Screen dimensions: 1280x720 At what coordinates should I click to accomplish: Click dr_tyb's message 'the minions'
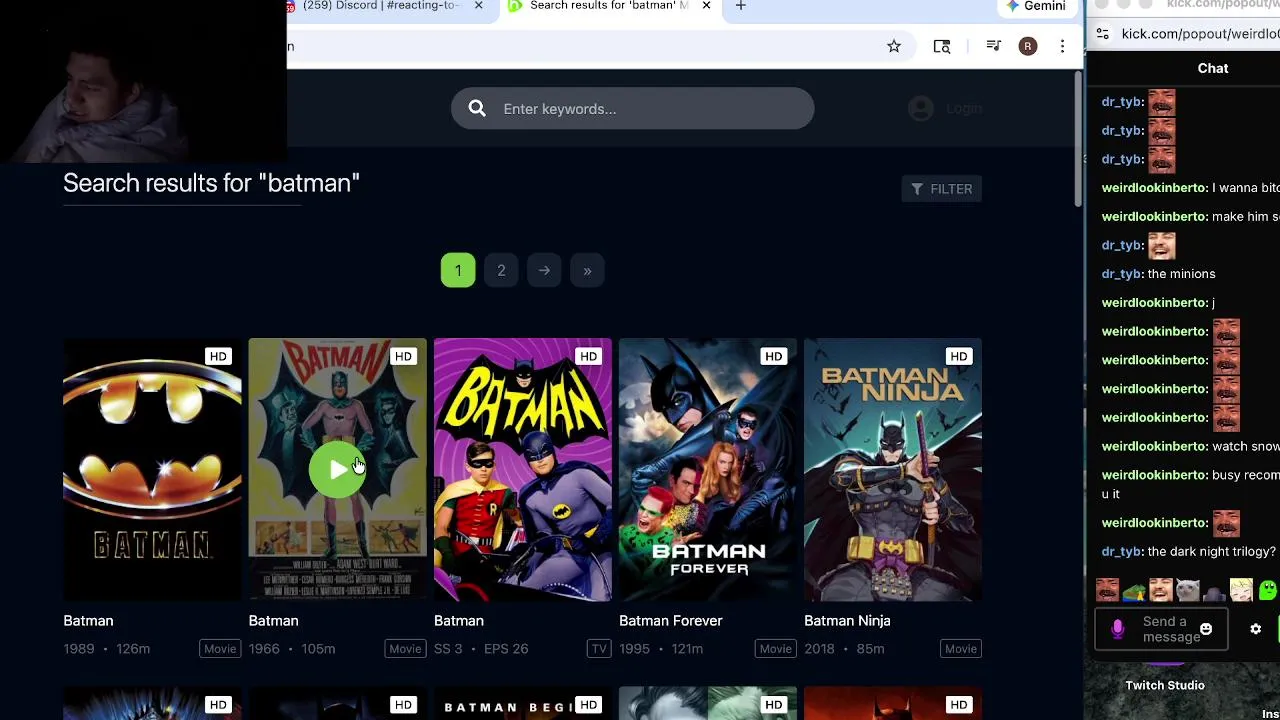click(x=1181, y=274)
